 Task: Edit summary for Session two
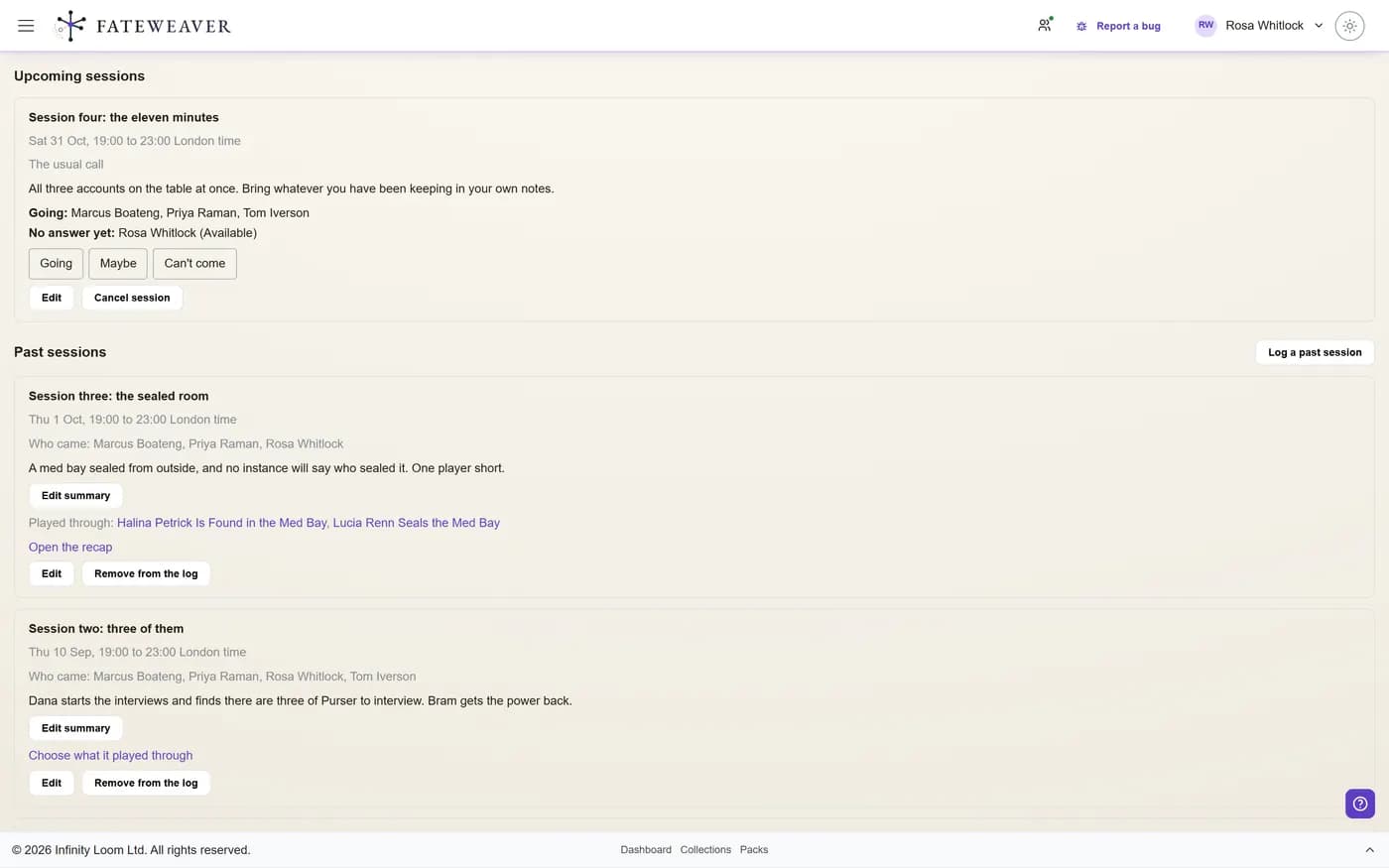pyautogui.click(x=75, y=728)
